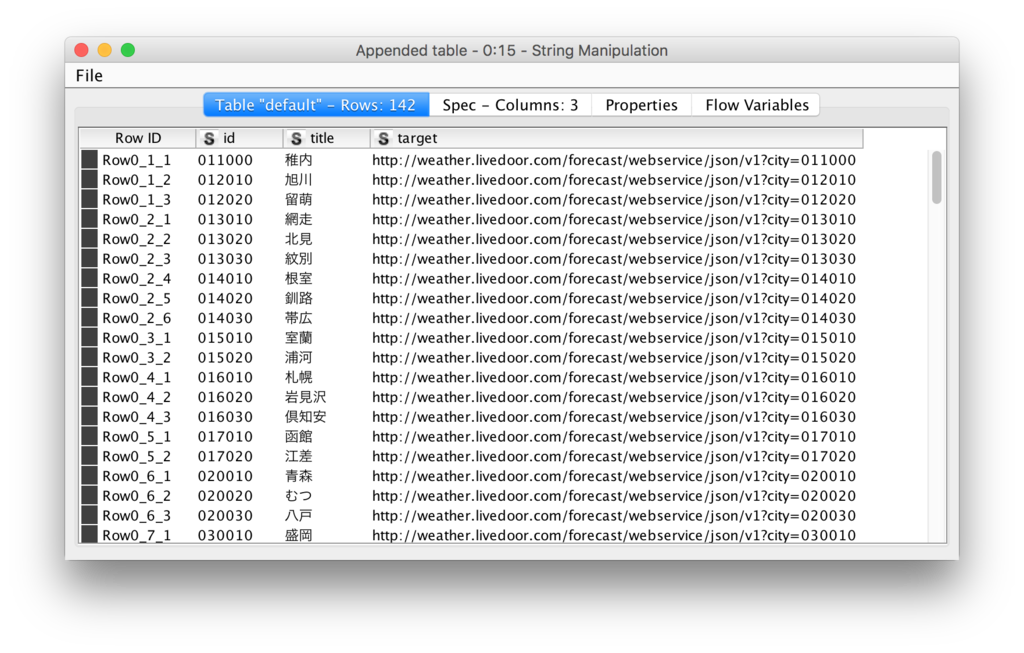Click title cell 留萌
This screenshot has width=1024, height=653.
coord(298,200)
